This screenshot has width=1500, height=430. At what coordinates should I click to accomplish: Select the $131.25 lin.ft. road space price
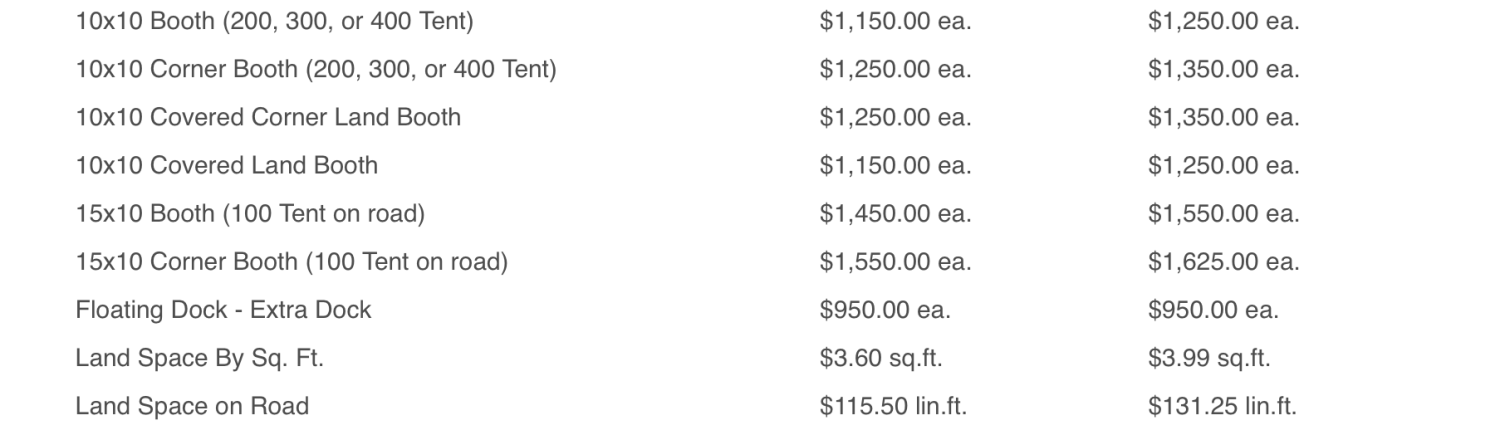click(1222, 406)
